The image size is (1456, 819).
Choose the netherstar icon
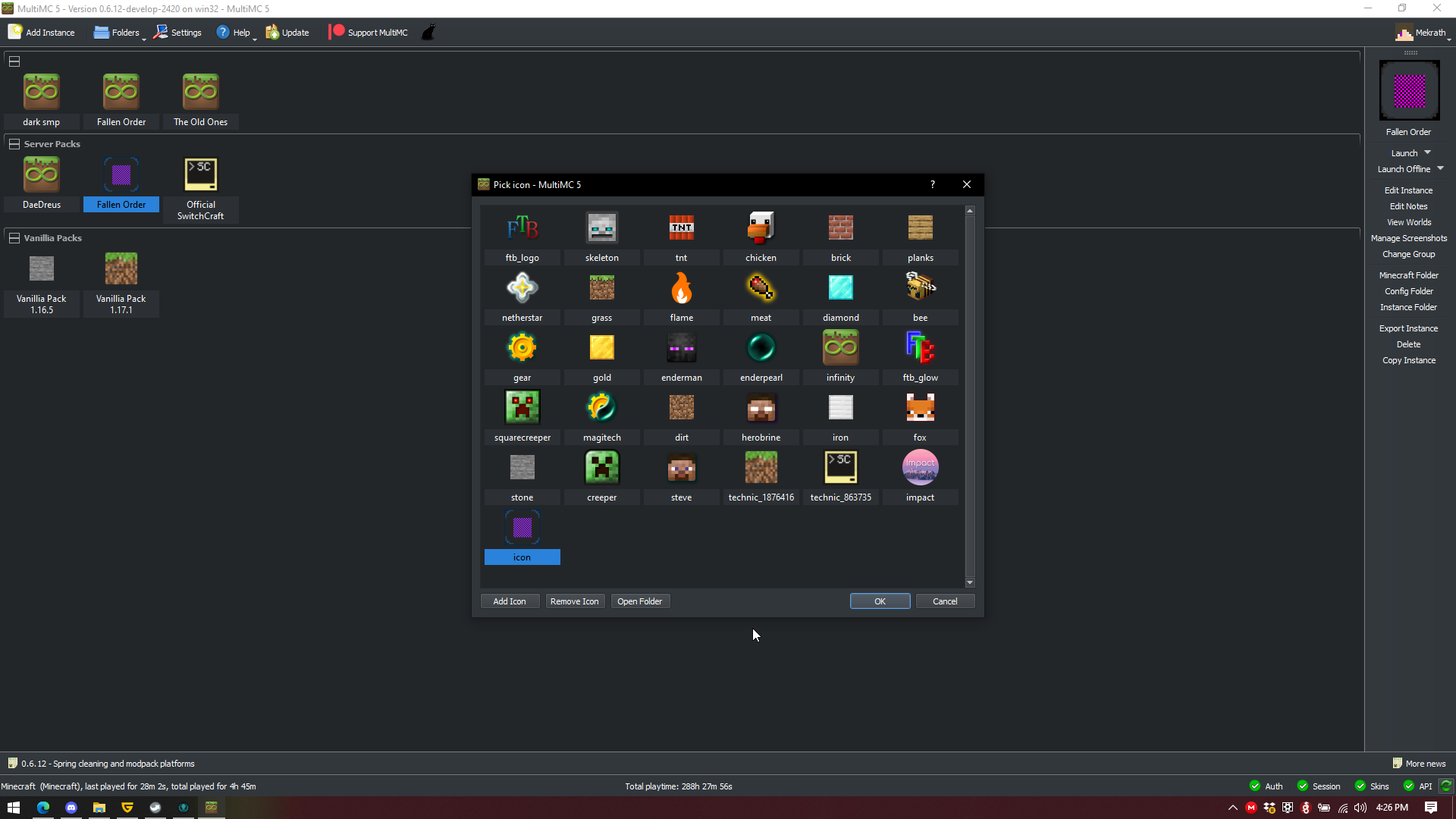click(522, 287)
